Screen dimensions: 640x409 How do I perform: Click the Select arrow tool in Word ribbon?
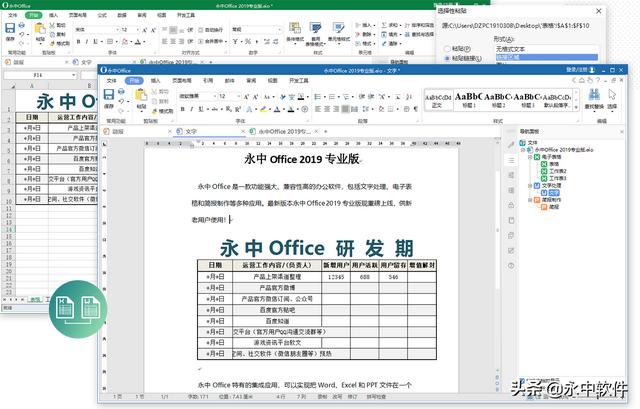point(612,95)
